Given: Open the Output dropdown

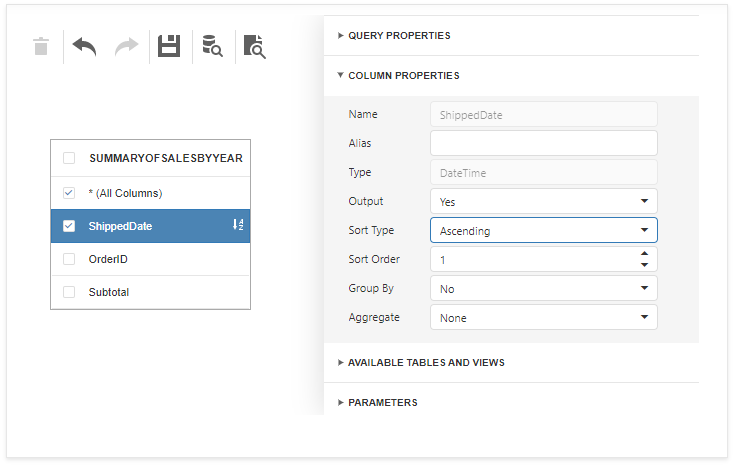Looking at the screenshot, I should tap(543, 201).
